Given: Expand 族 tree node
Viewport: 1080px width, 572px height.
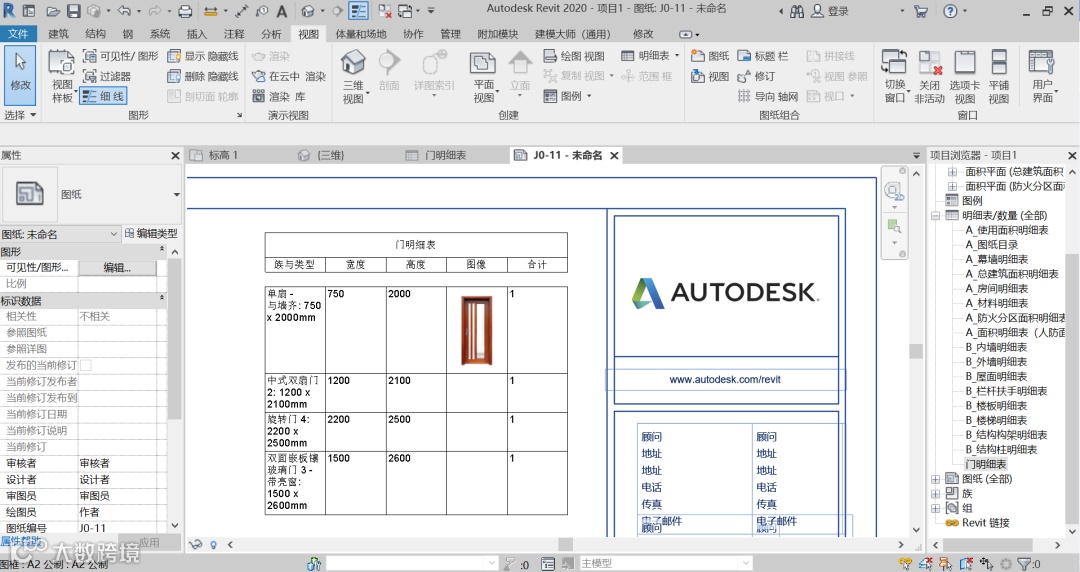Looking at the screenshot, I should click(935, 493).
